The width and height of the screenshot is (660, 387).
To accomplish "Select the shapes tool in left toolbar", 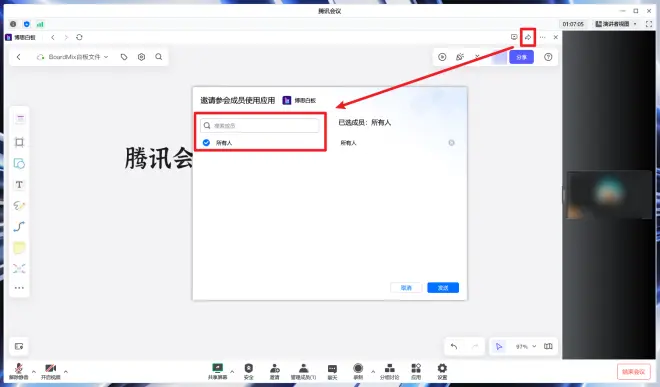I will tap(19, 163).
